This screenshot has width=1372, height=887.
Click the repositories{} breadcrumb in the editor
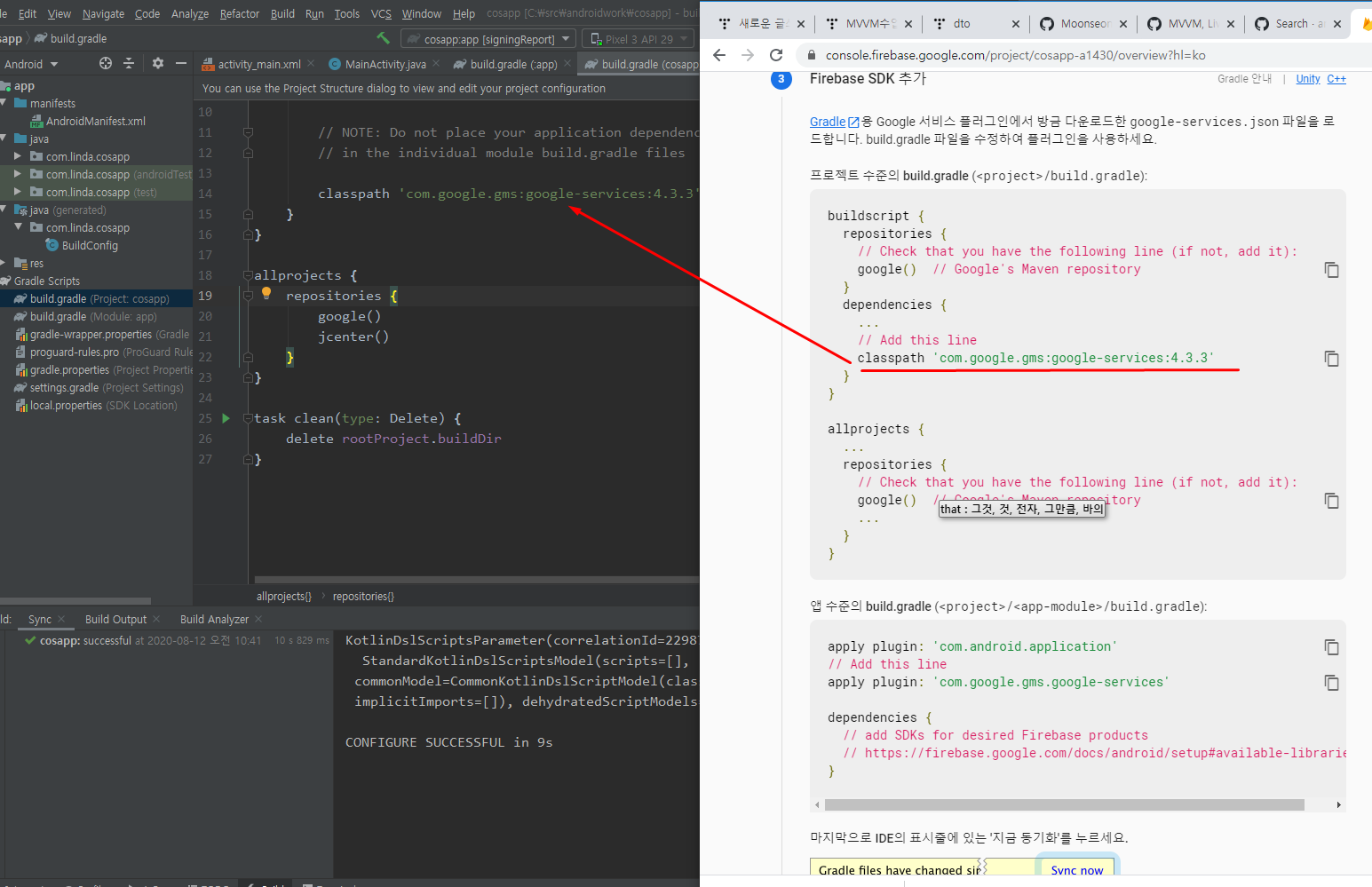click(x=363, y=597)
